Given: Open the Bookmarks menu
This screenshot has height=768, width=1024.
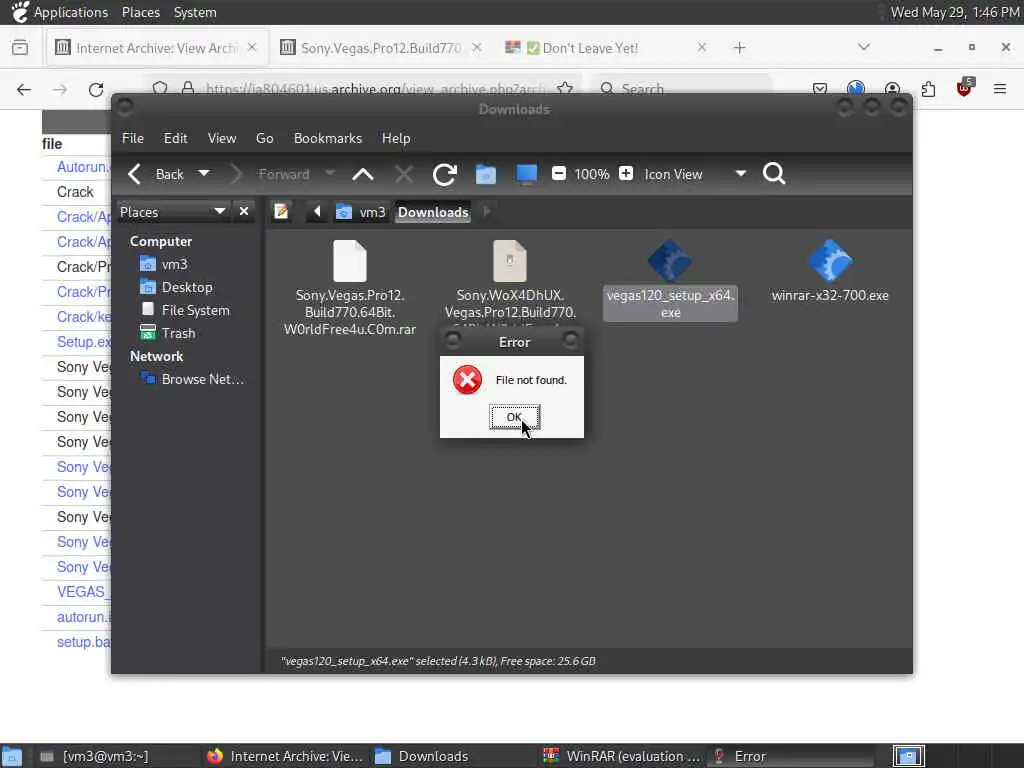Looking at the screenshot, I should (328, 138).
